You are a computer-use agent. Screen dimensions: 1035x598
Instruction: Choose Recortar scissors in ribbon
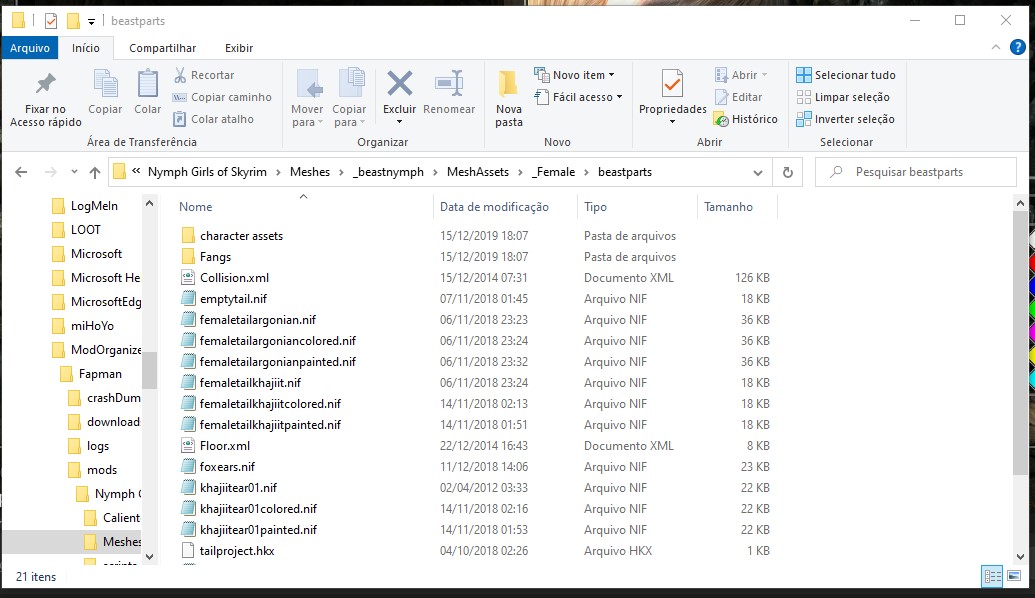pyautogui.click(x=204, y=75)
